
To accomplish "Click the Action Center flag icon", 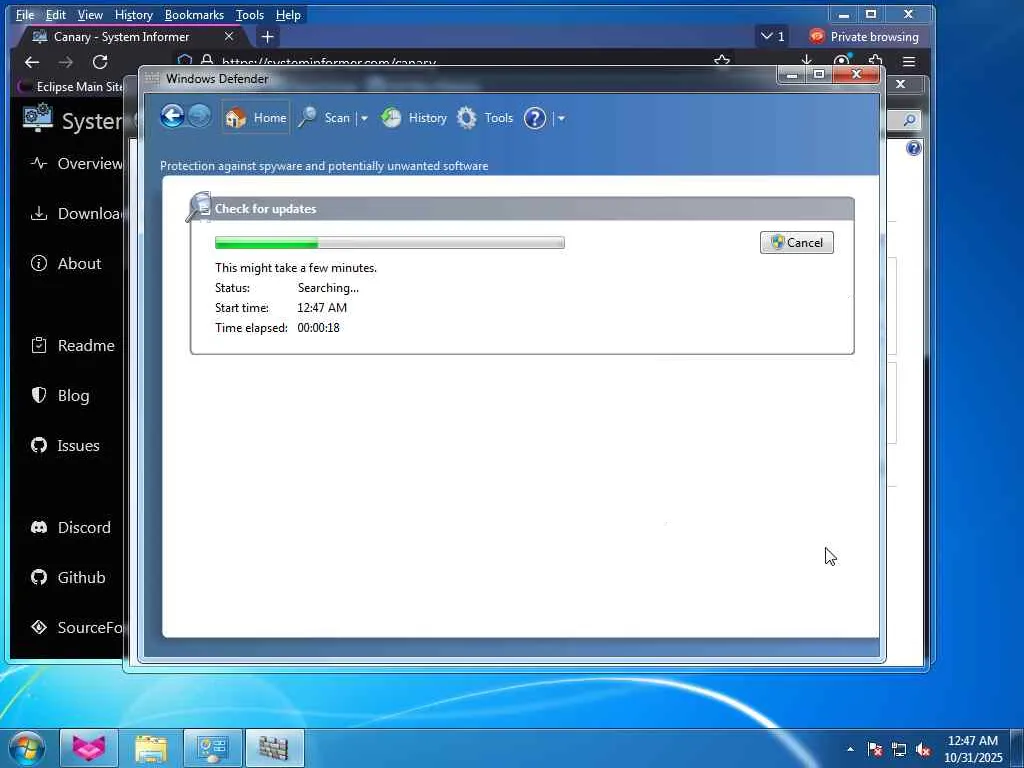I will click(x=874, y=749).
